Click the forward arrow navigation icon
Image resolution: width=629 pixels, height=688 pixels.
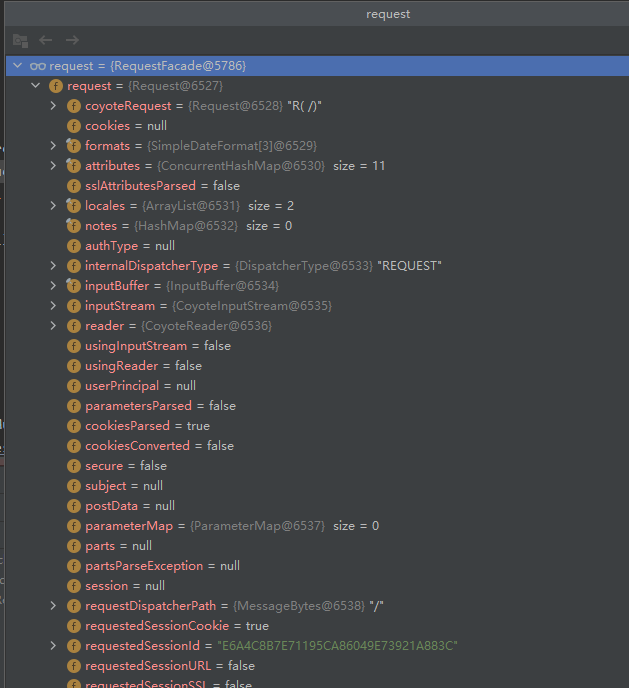pyautogui.click(x=72, y=40)
